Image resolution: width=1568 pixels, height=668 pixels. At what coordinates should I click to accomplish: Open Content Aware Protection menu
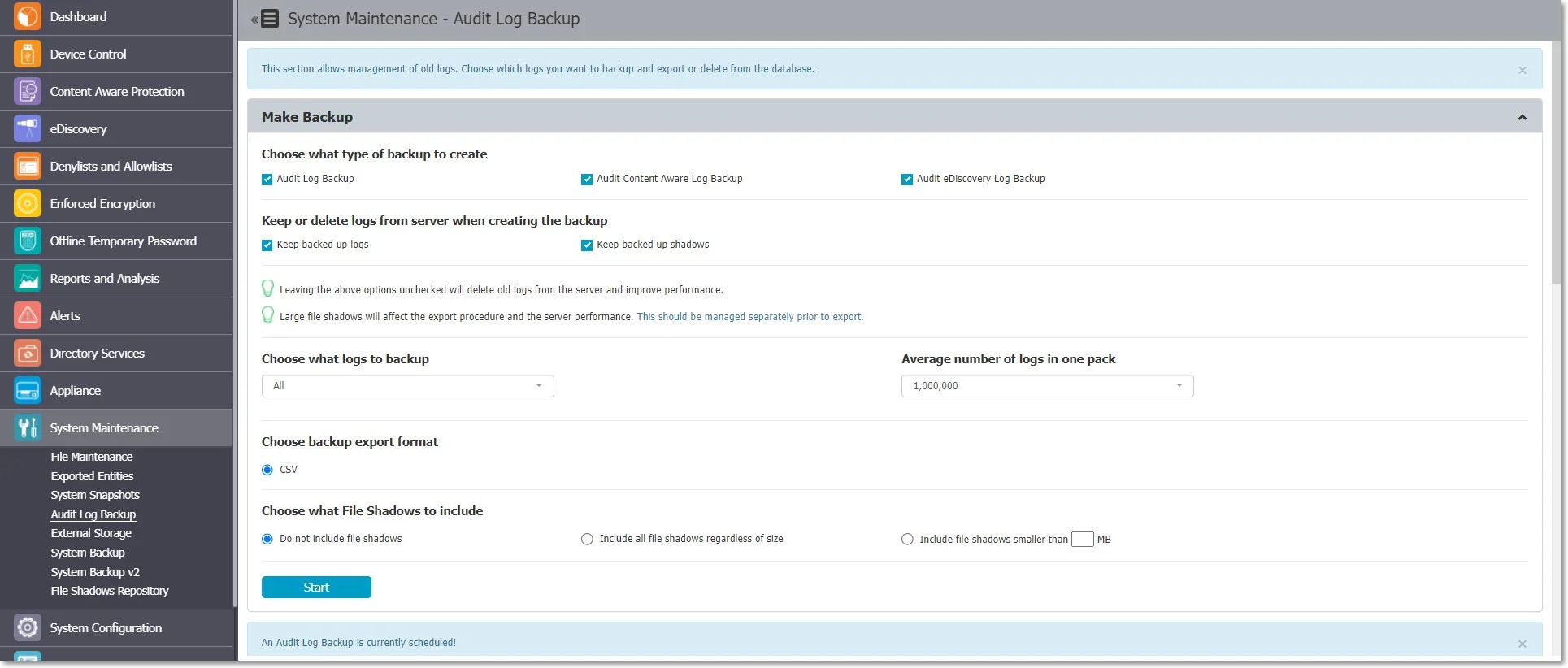117,91
